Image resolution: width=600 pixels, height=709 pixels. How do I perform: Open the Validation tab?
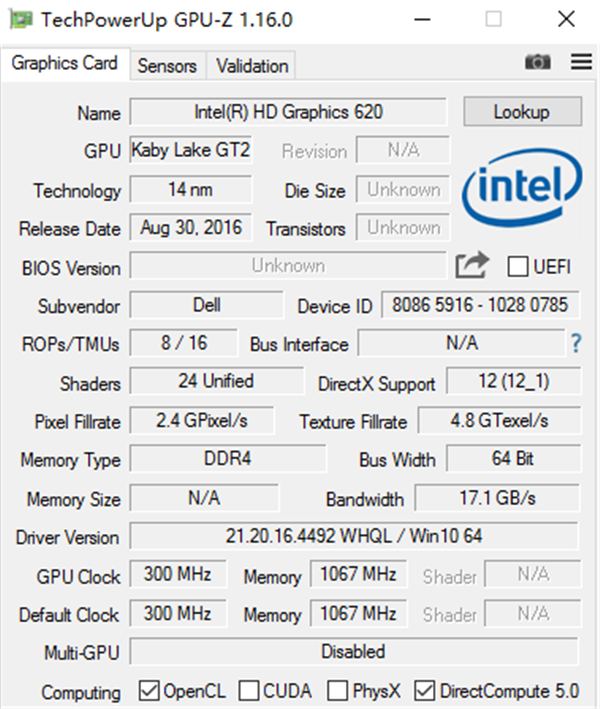click(252, 66)
